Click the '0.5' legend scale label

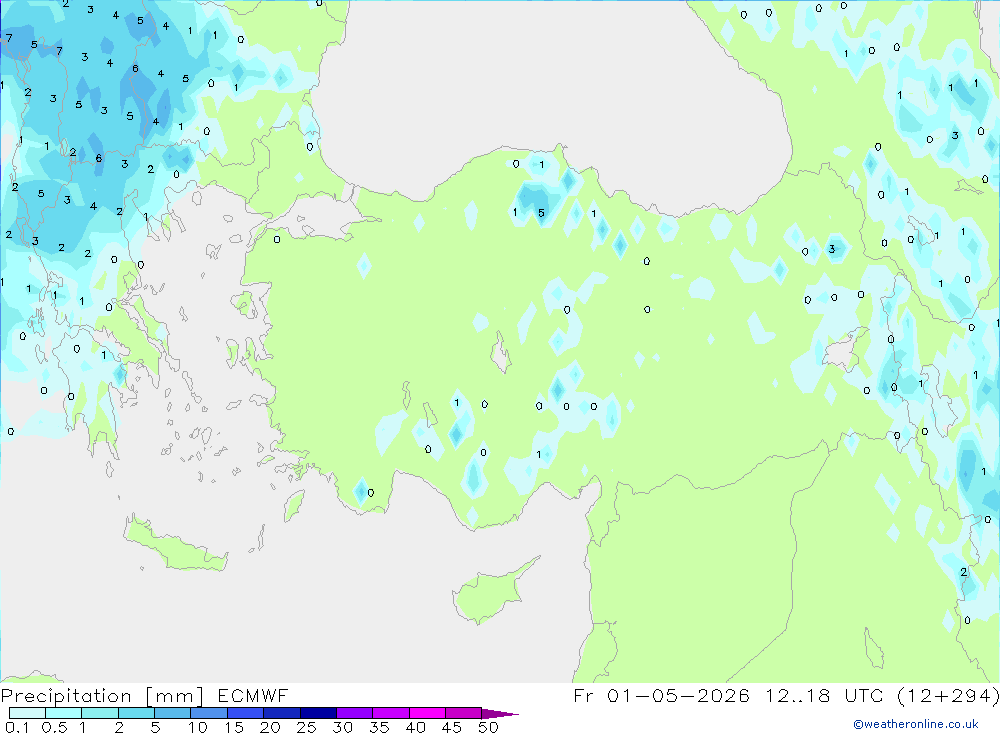(x=54, y=727)
